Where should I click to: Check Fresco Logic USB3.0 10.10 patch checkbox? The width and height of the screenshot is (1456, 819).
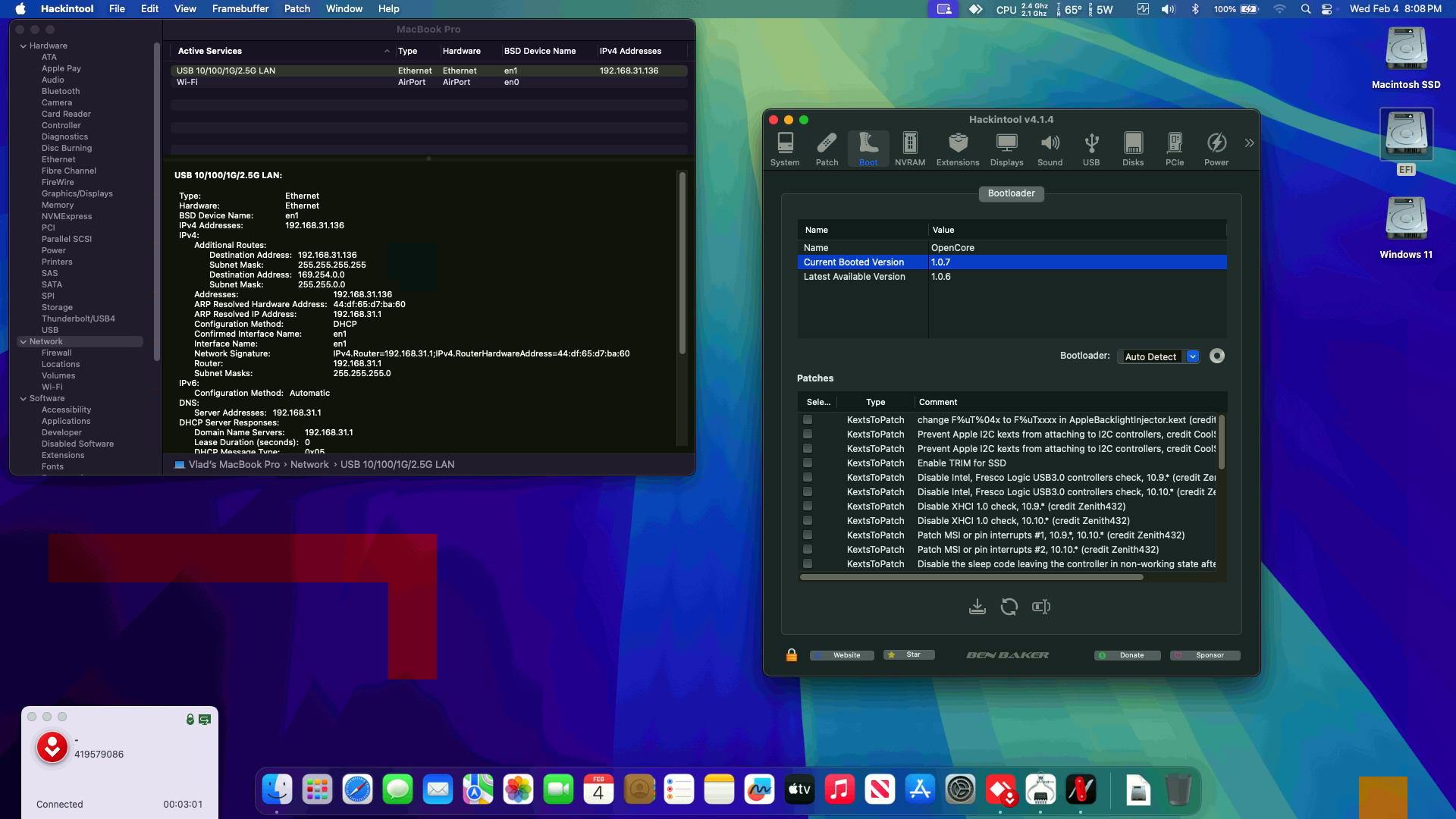pos(808,491)
